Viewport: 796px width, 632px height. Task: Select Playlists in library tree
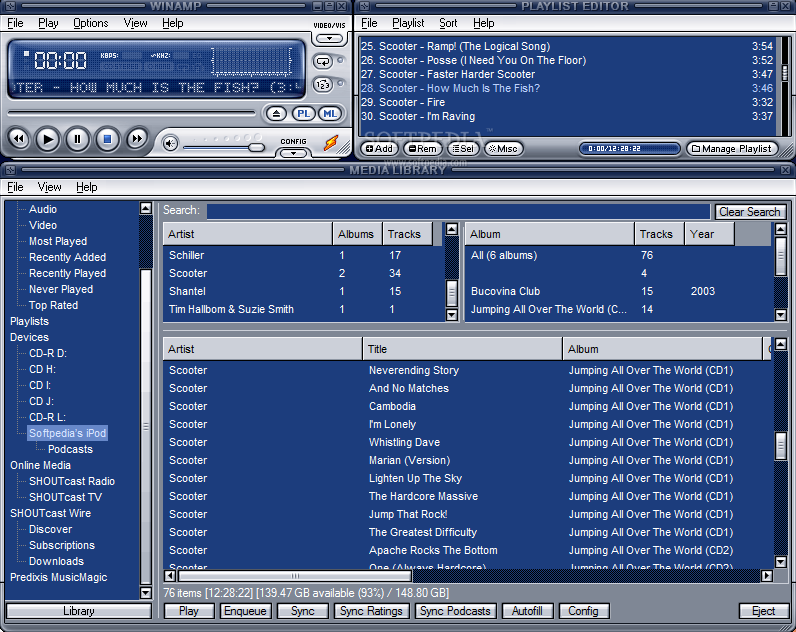click(29, 321)
